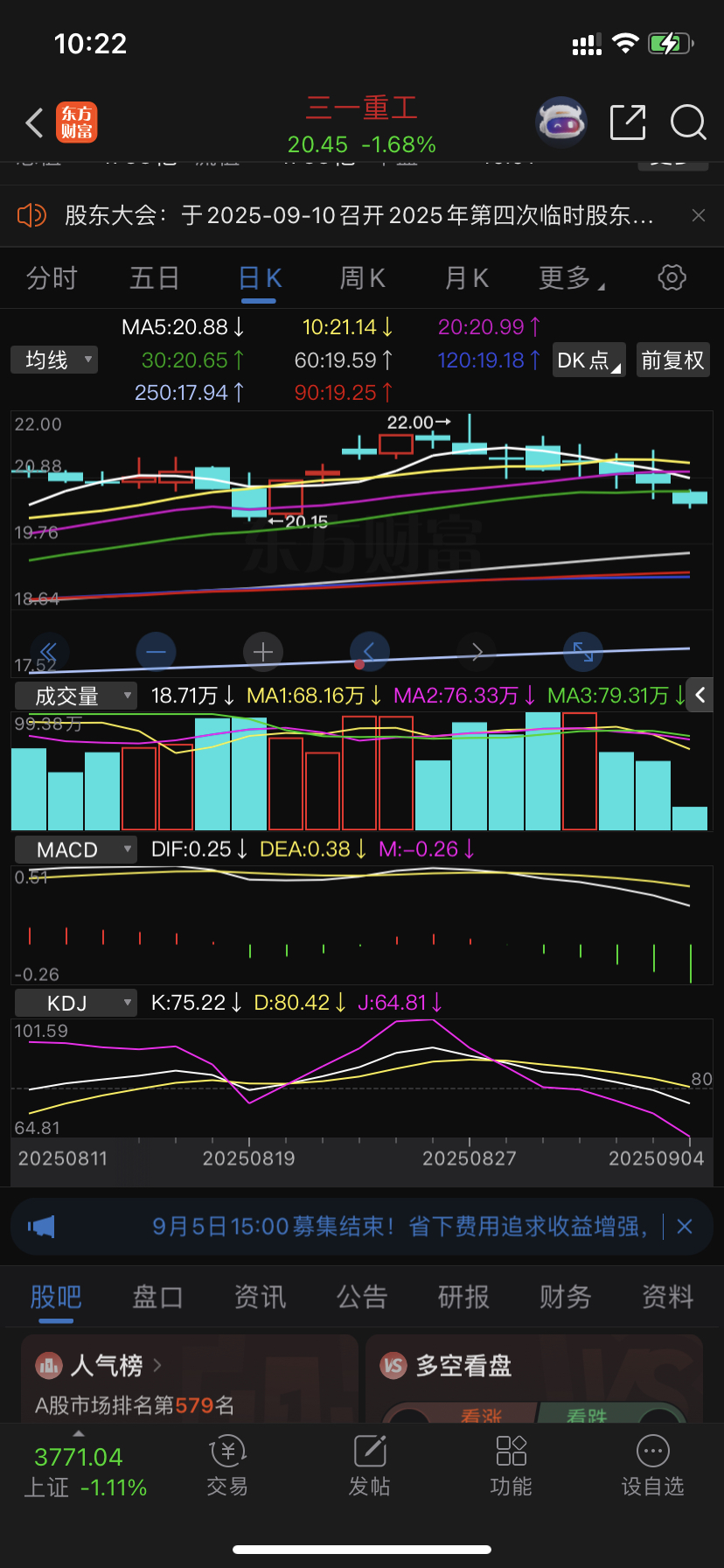Open 功能 functions menu
Viewport: 724px width, 1568px height.
point(512,1465)
